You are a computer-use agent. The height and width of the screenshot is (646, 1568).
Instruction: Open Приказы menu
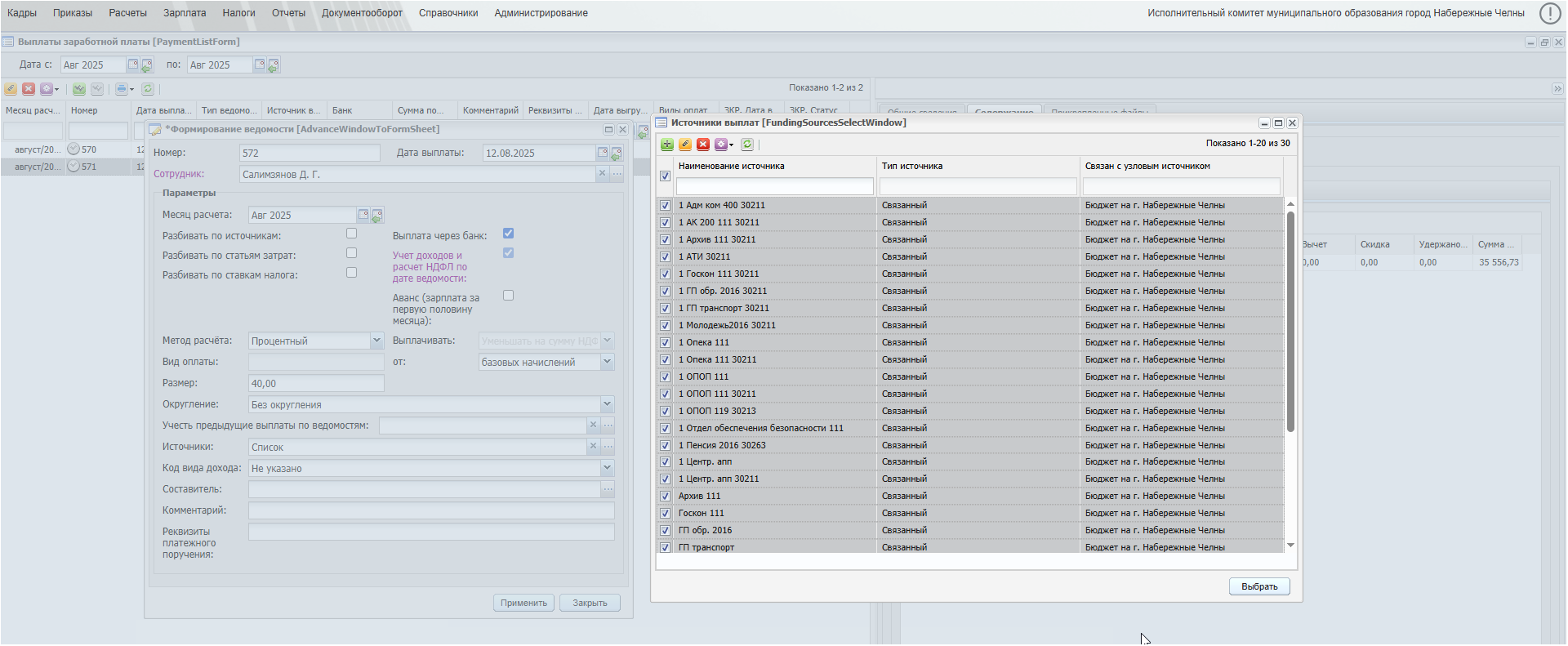[x=73, y=13]
